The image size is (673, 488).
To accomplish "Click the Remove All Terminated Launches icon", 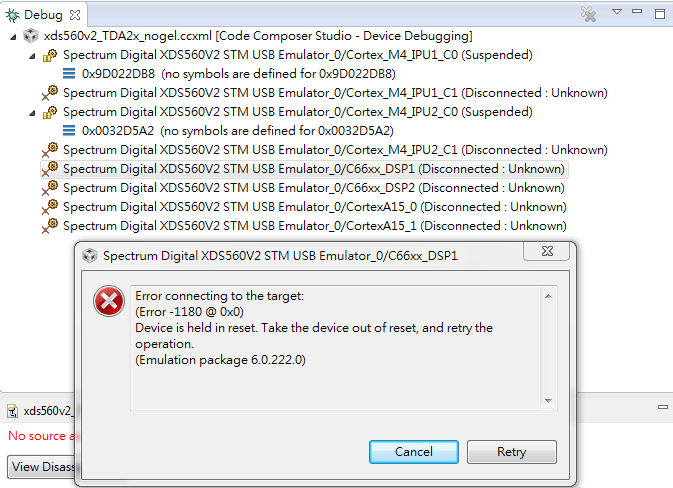I will pos(589,15).
